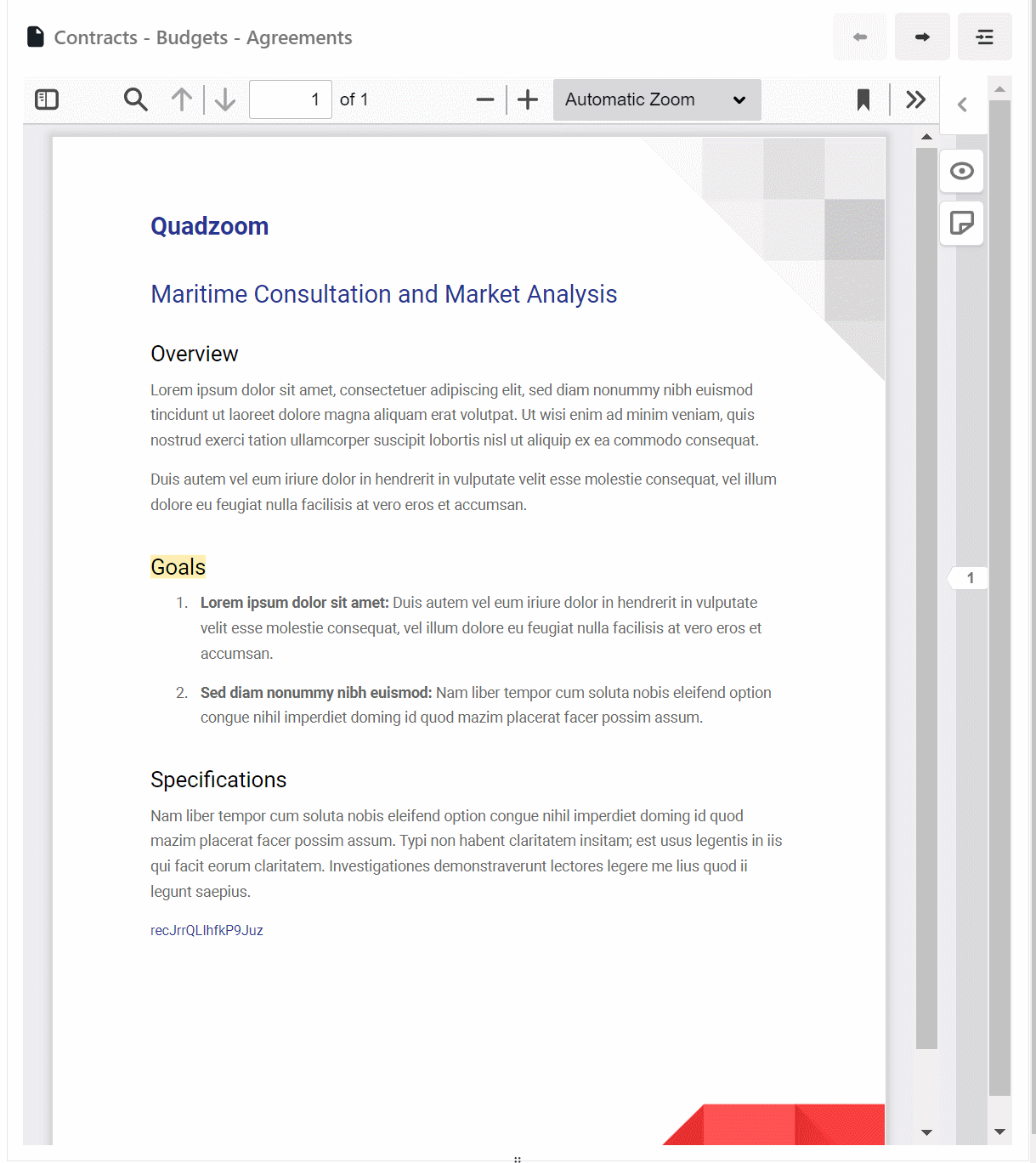Click the page number input field

[290, 99]
